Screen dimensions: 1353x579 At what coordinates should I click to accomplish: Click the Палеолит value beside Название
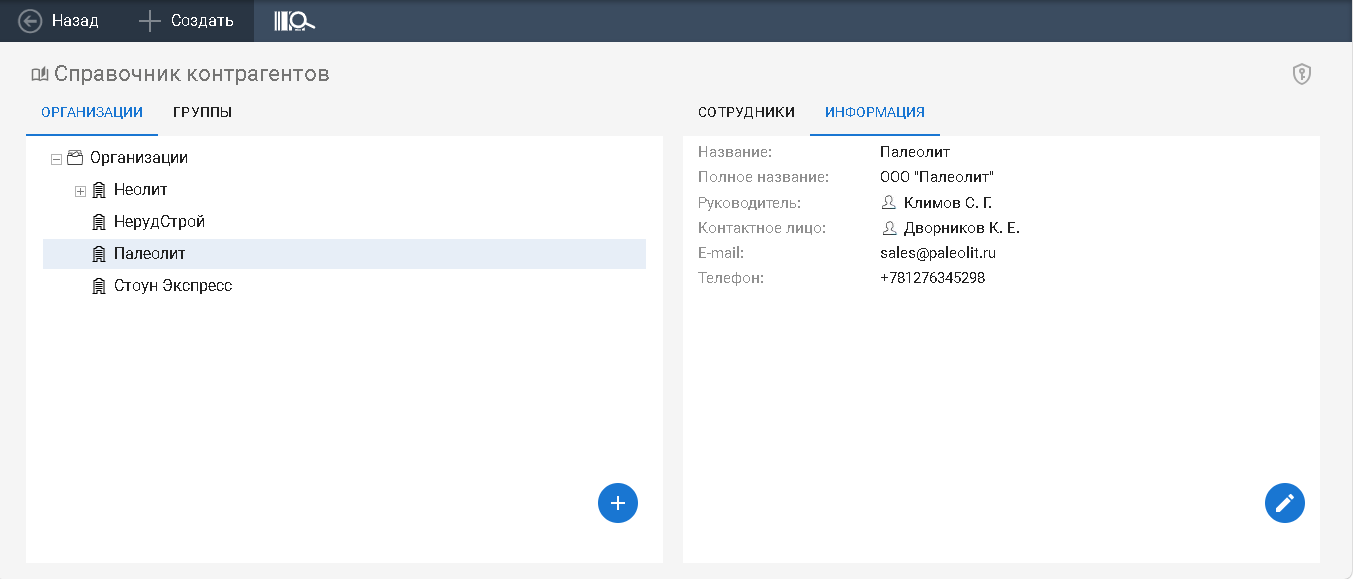(915, 152)
